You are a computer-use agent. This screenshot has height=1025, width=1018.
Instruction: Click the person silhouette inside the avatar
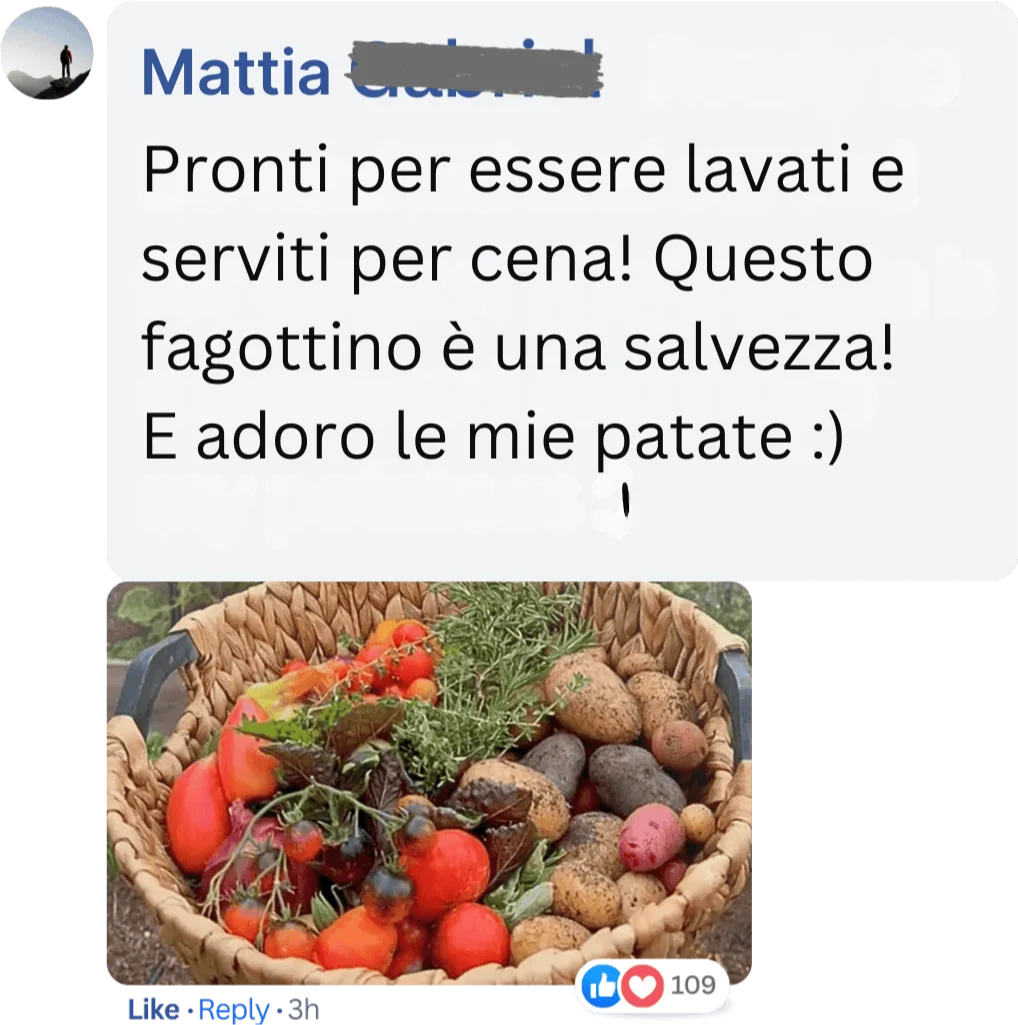point(66,61)
